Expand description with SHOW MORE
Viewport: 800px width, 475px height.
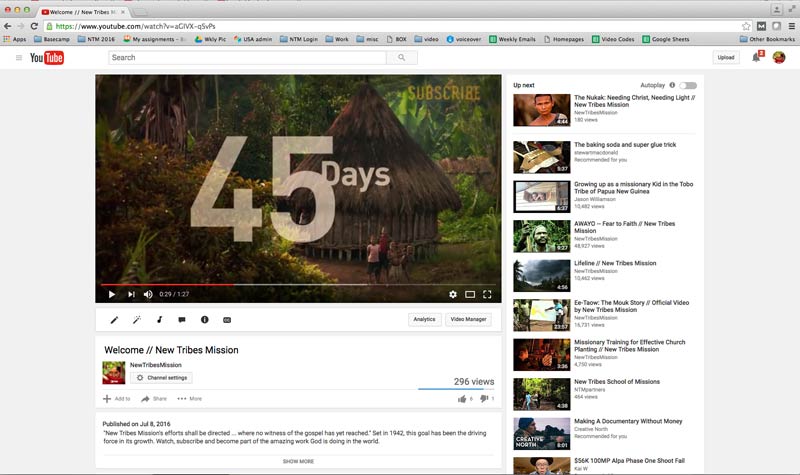click(298, 461)
